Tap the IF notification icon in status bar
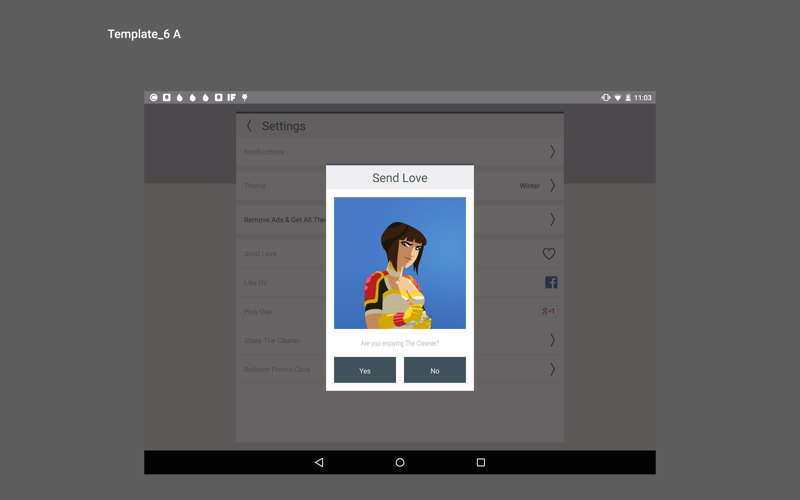Image resolution: width=800 pixels, height=500 pixels. click(231, 98)
